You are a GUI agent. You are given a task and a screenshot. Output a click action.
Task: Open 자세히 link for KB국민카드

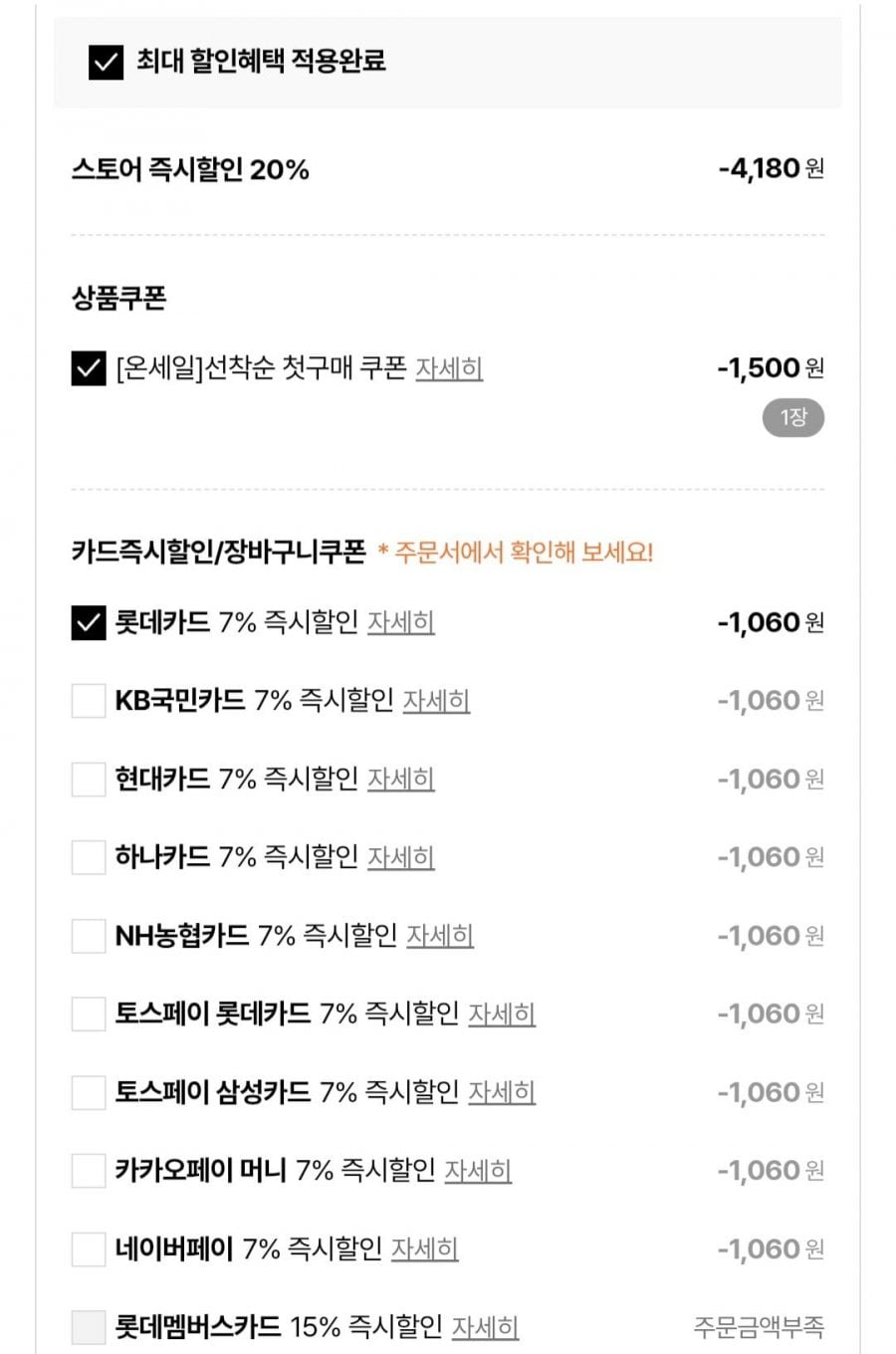436,701
